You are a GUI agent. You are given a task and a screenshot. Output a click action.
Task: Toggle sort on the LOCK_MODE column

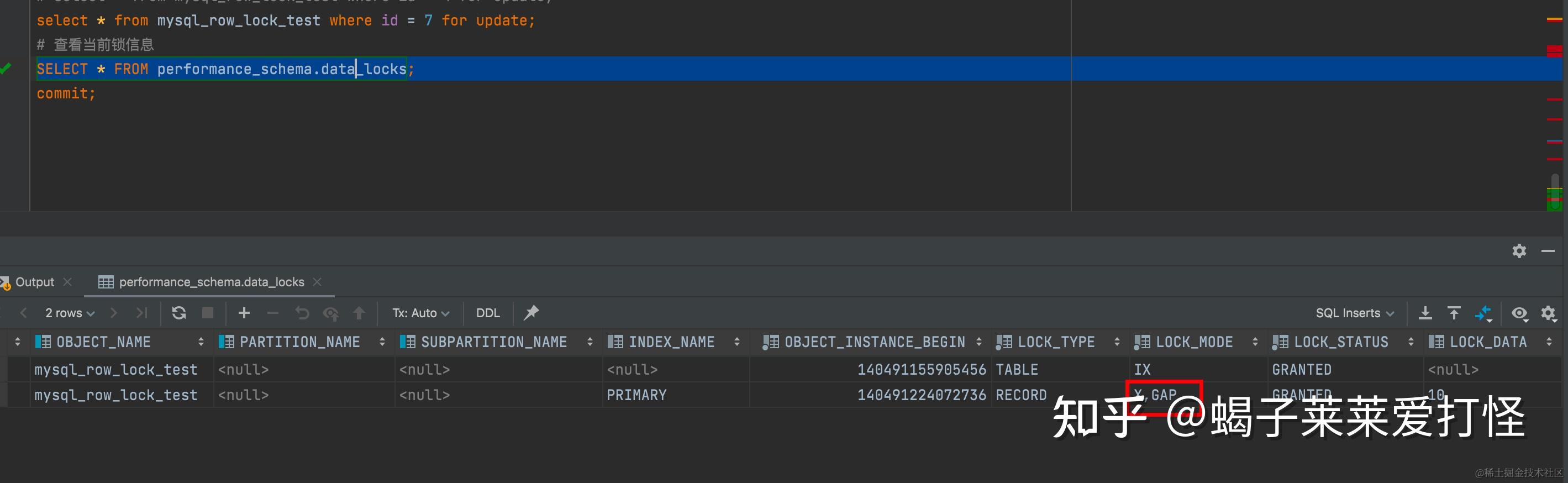(x=1255, y=342)
